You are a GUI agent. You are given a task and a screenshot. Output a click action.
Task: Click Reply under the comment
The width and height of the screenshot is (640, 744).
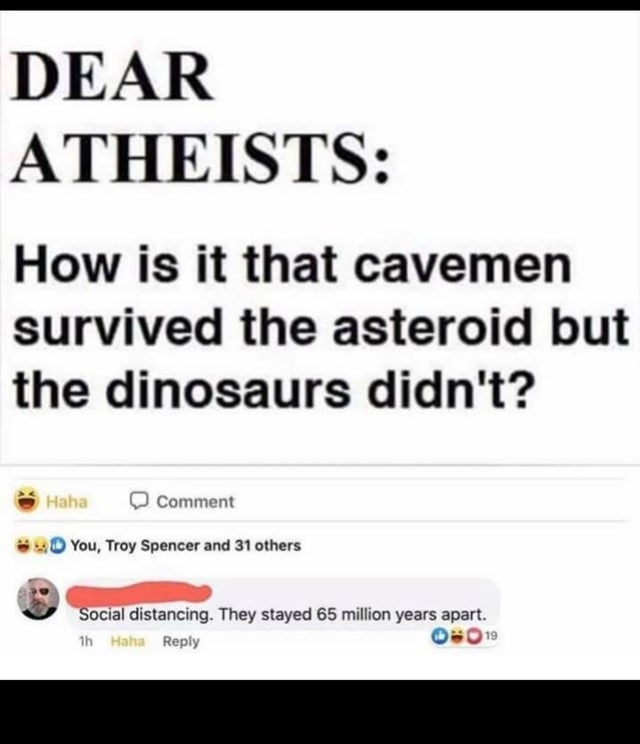pyautogui.click(x=181, y=642)
